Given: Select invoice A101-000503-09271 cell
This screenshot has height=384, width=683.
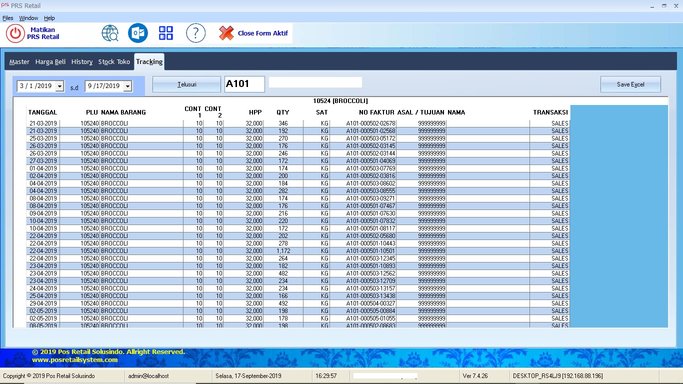Looking at the screenshot, I should (x=371, y=199).
